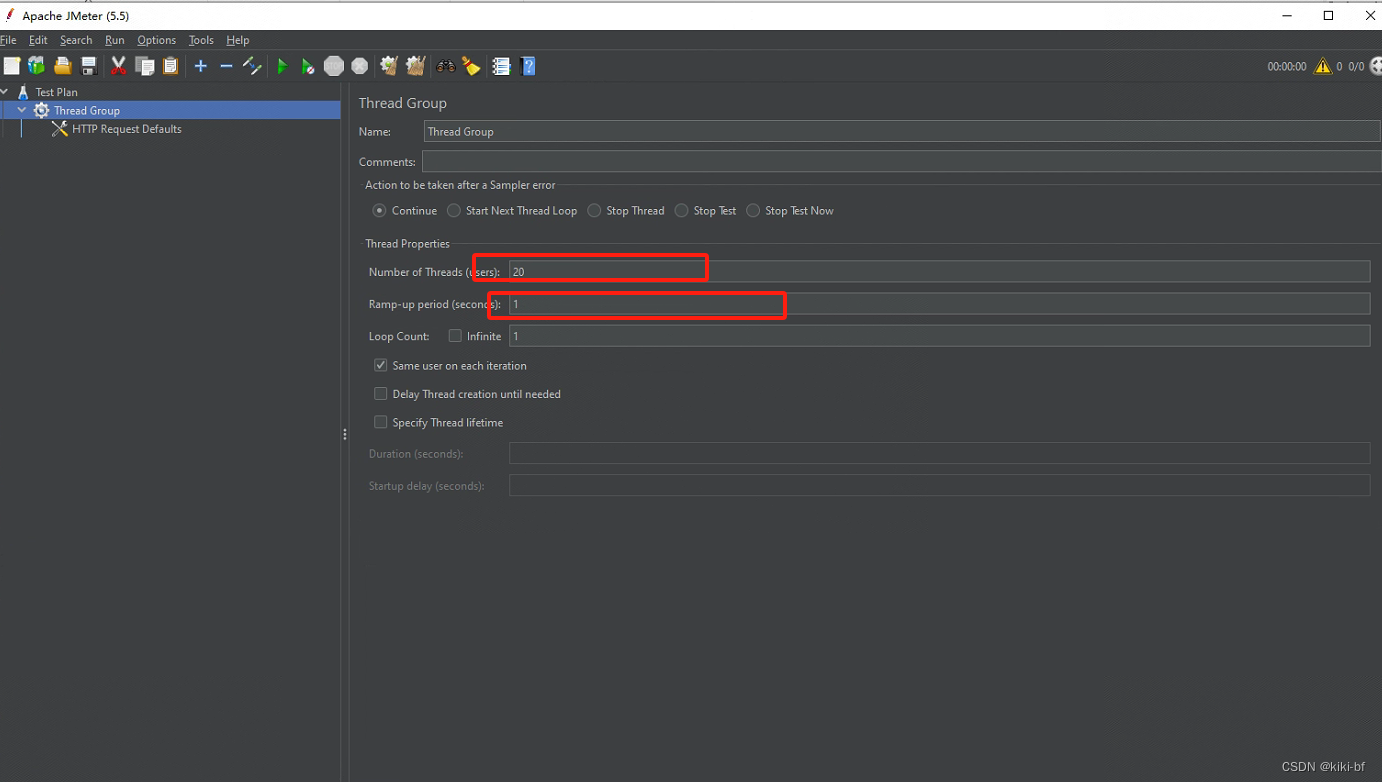Click the Startup delay (seconds) field
Viewport: 1382px width, 782px height.
point(939,485)
